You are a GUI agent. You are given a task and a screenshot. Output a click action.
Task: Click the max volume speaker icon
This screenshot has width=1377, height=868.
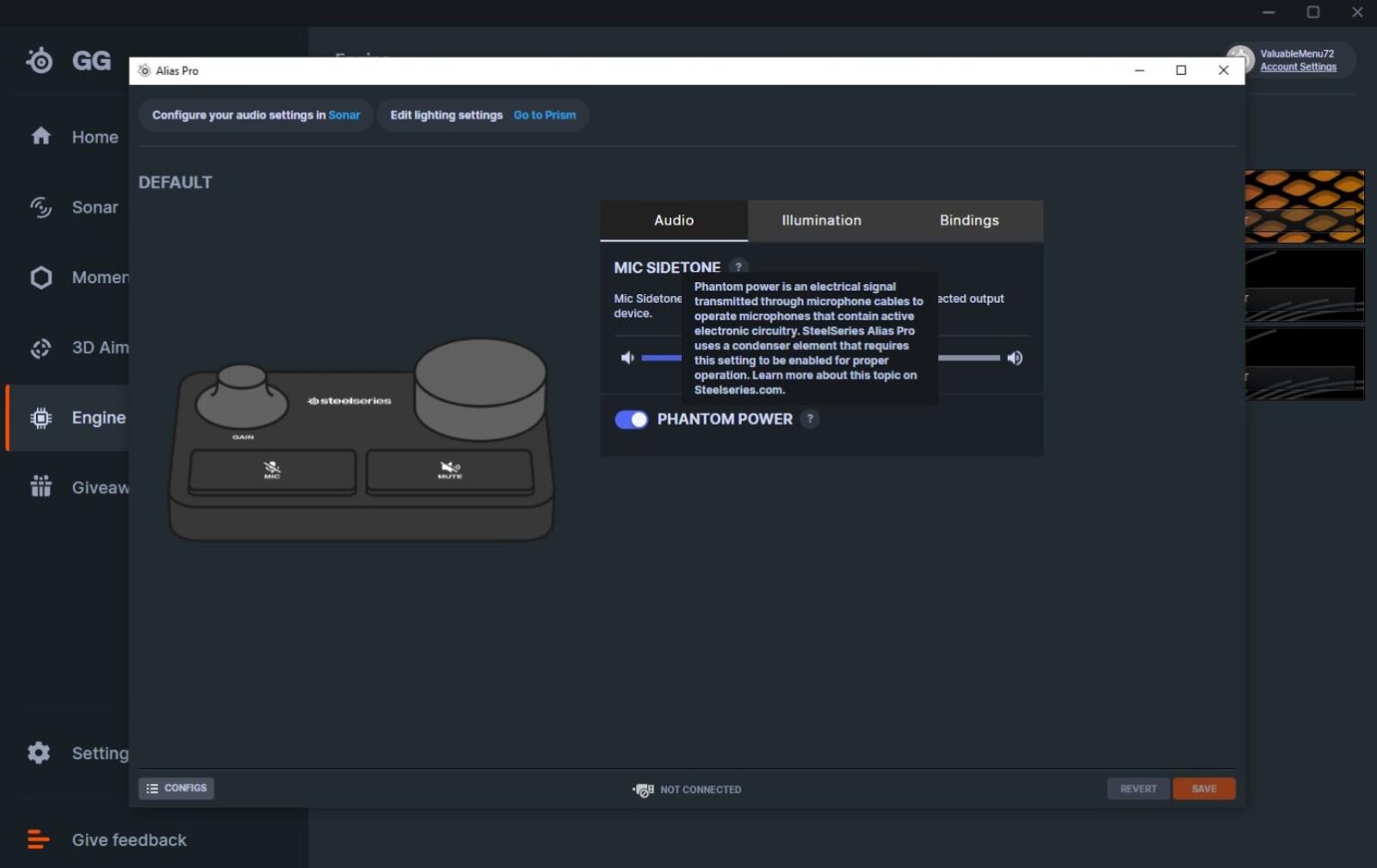coord(1015,358)
